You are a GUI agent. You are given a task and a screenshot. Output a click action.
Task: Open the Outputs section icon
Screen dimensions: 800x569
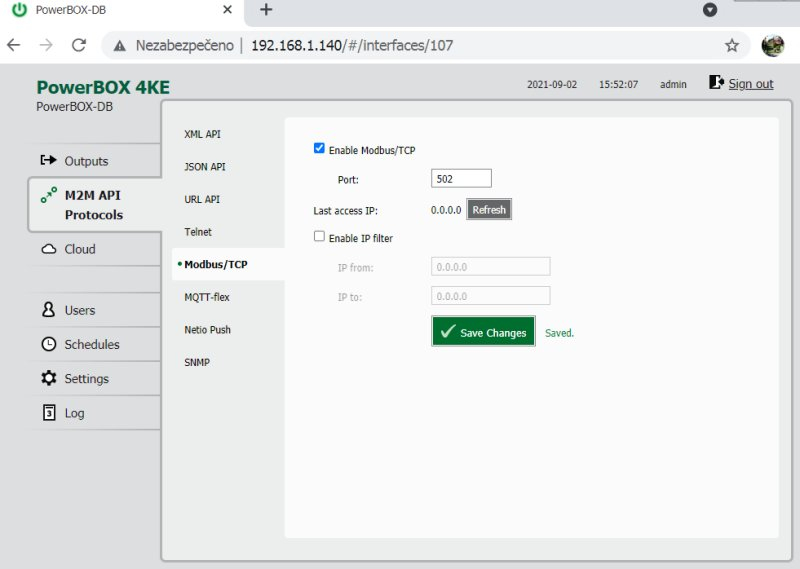(48, 160)
